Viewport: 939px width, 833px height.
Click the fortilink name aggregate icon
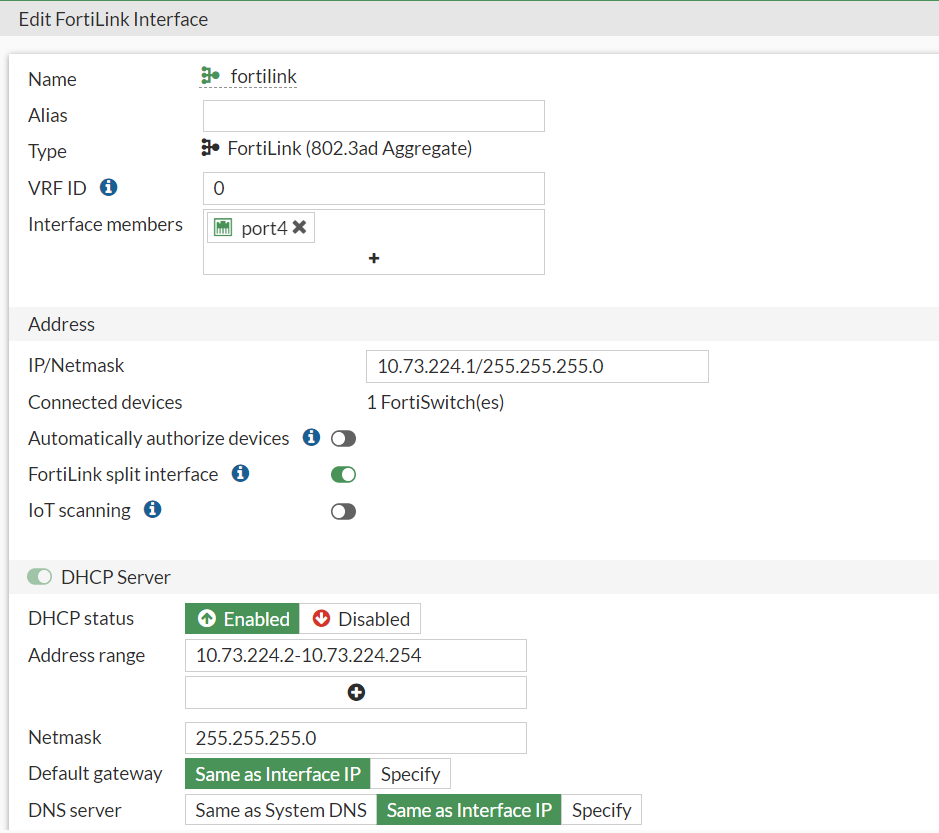point(210,76)
